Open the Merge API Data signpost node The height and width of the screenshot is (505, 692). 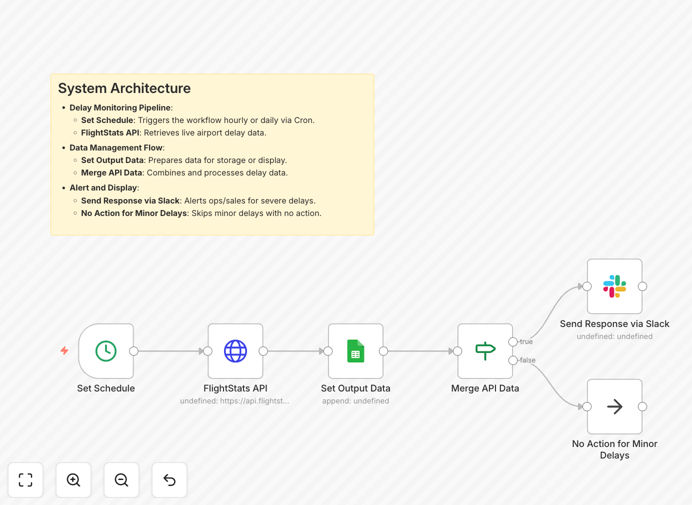[485, 351]
